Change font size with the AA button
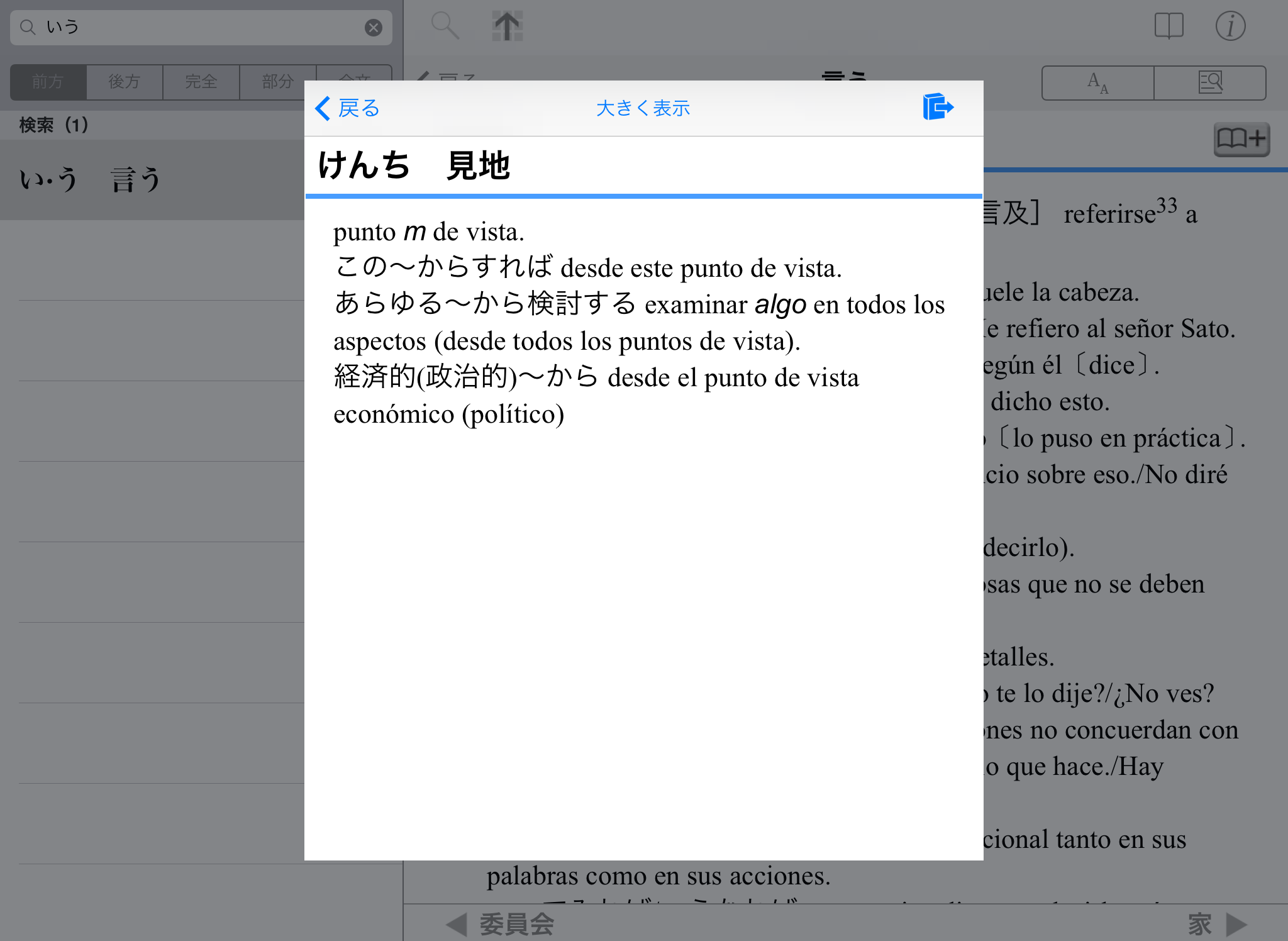This screenshot has height=941, width=1288. 1097,83
